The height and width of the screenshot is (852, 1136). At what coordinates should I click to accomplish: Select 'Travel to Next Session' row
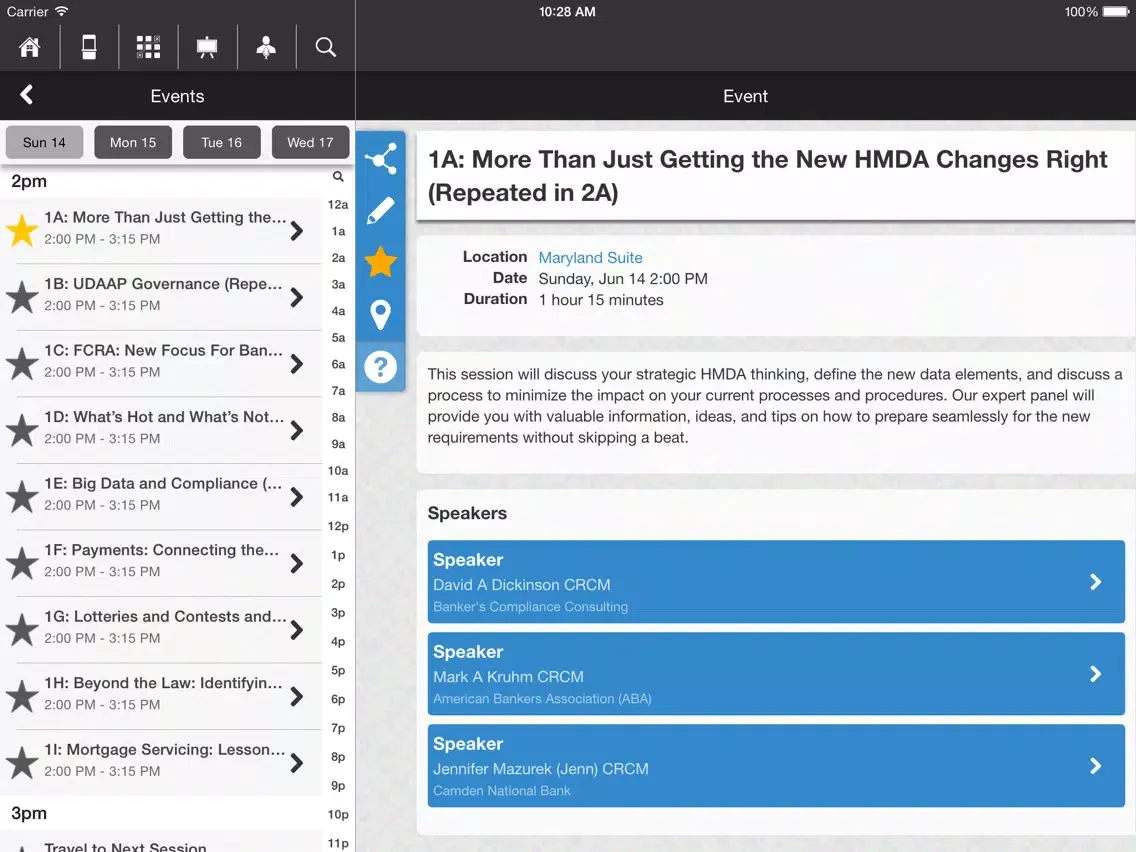pyautogui.click(x=161, y=843)
